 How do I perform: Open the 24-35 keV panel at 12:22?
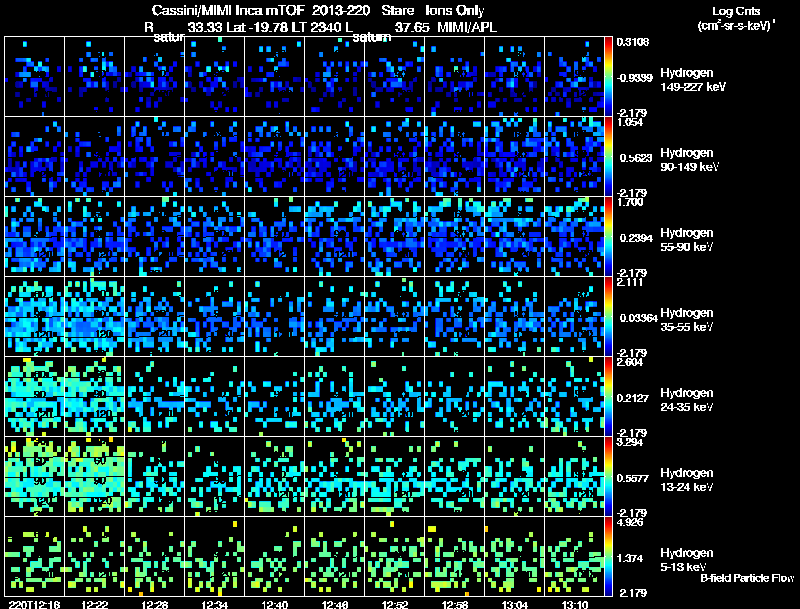(94, 397)
